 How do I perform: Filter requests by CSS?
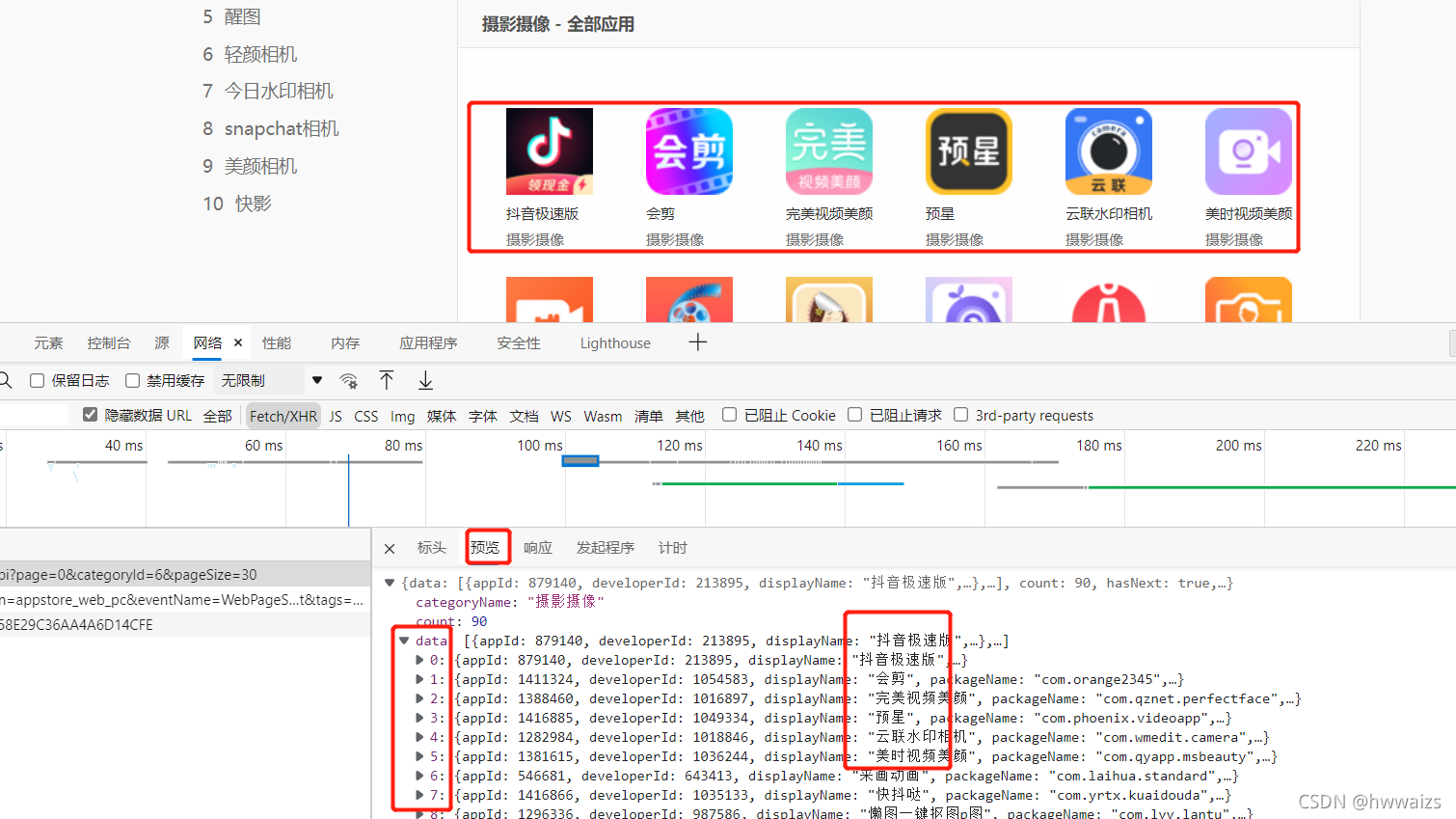click(366, 416)
